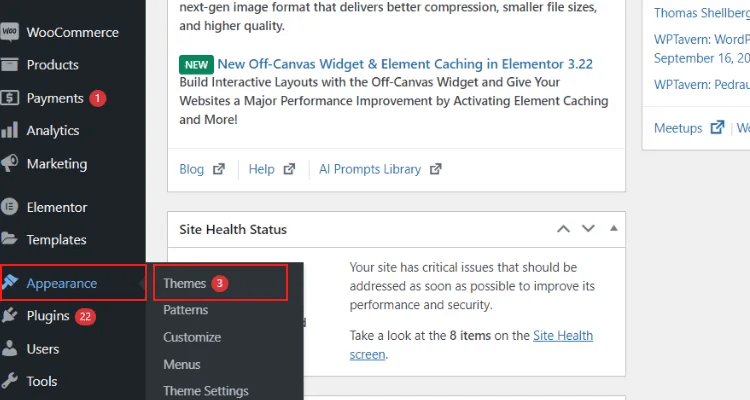Click external link icon beside Meetups
This screenshot has width=750, height=400.
pyautogui.click(x=717, y=127)
